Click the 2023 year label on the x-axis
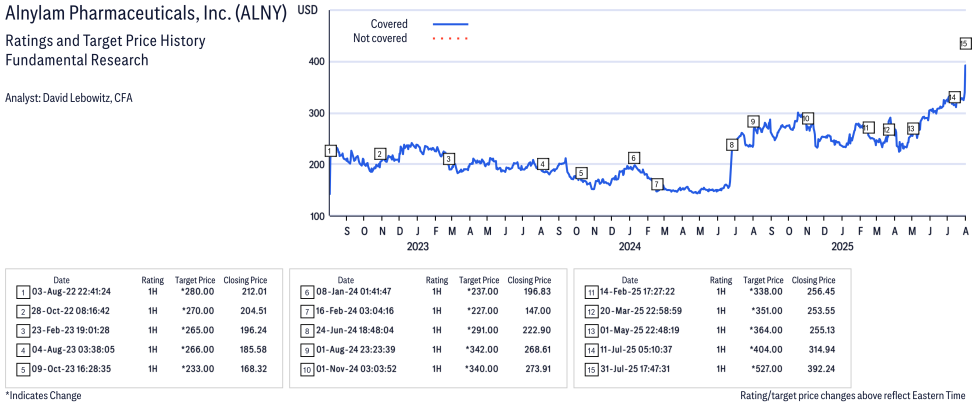 point(417,246)
